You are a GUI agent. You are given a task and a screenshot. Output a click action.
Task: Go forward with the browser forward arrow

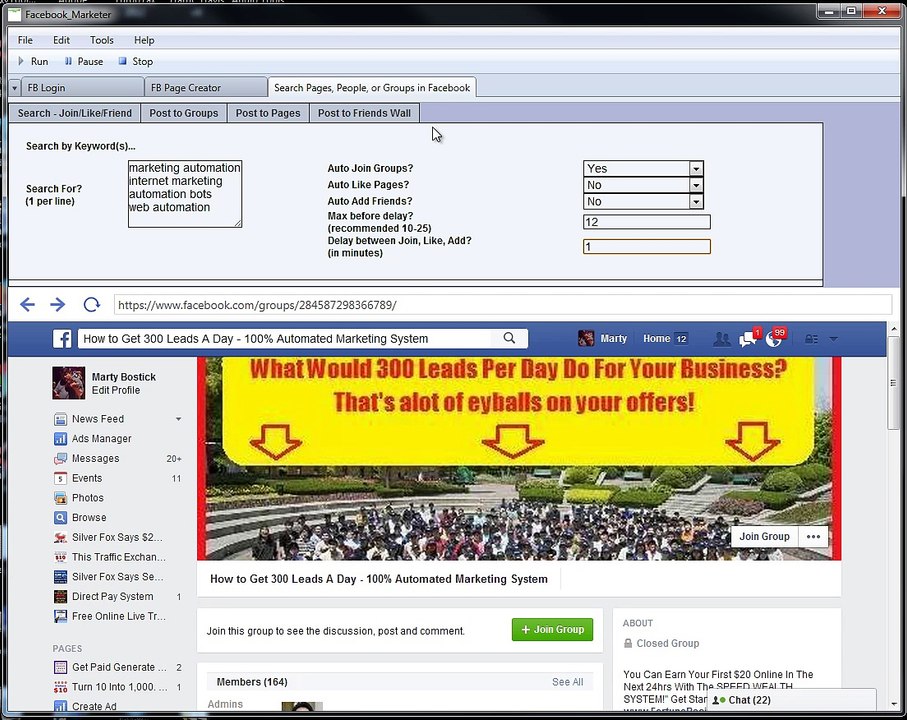(58, 304)
